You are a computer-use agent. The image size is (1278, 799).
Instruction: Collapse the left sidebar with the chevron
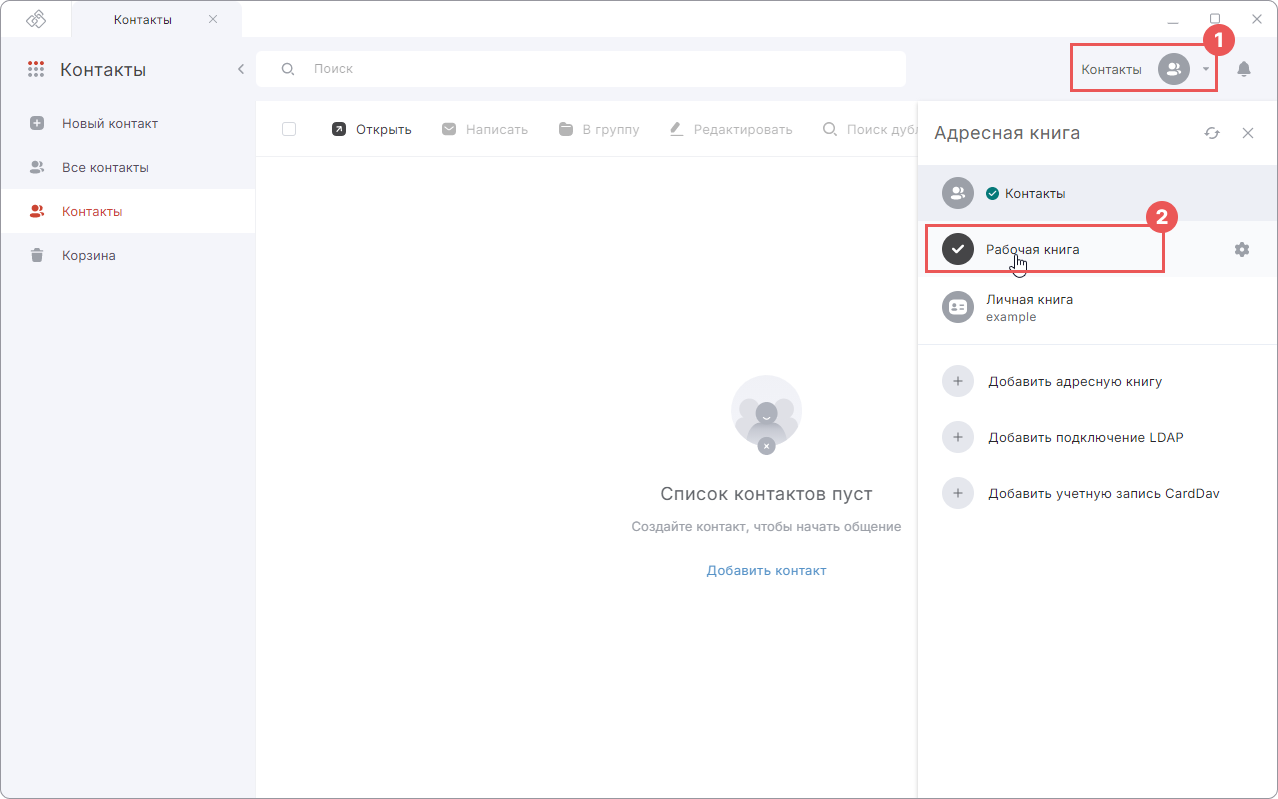(x=241, y=69)
